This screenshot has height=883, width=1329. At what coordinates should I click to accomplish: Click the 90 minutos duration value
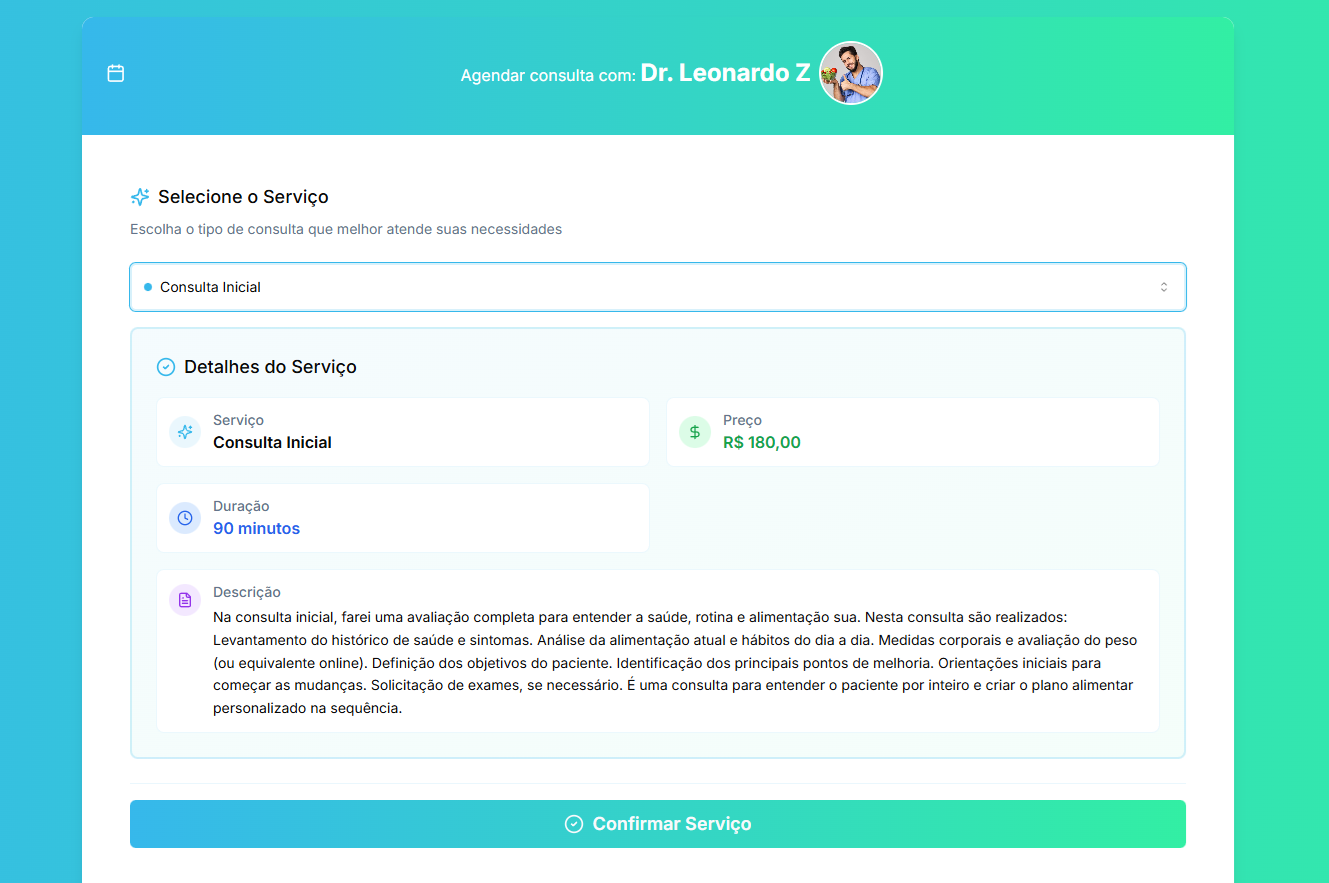click(256, 528)
